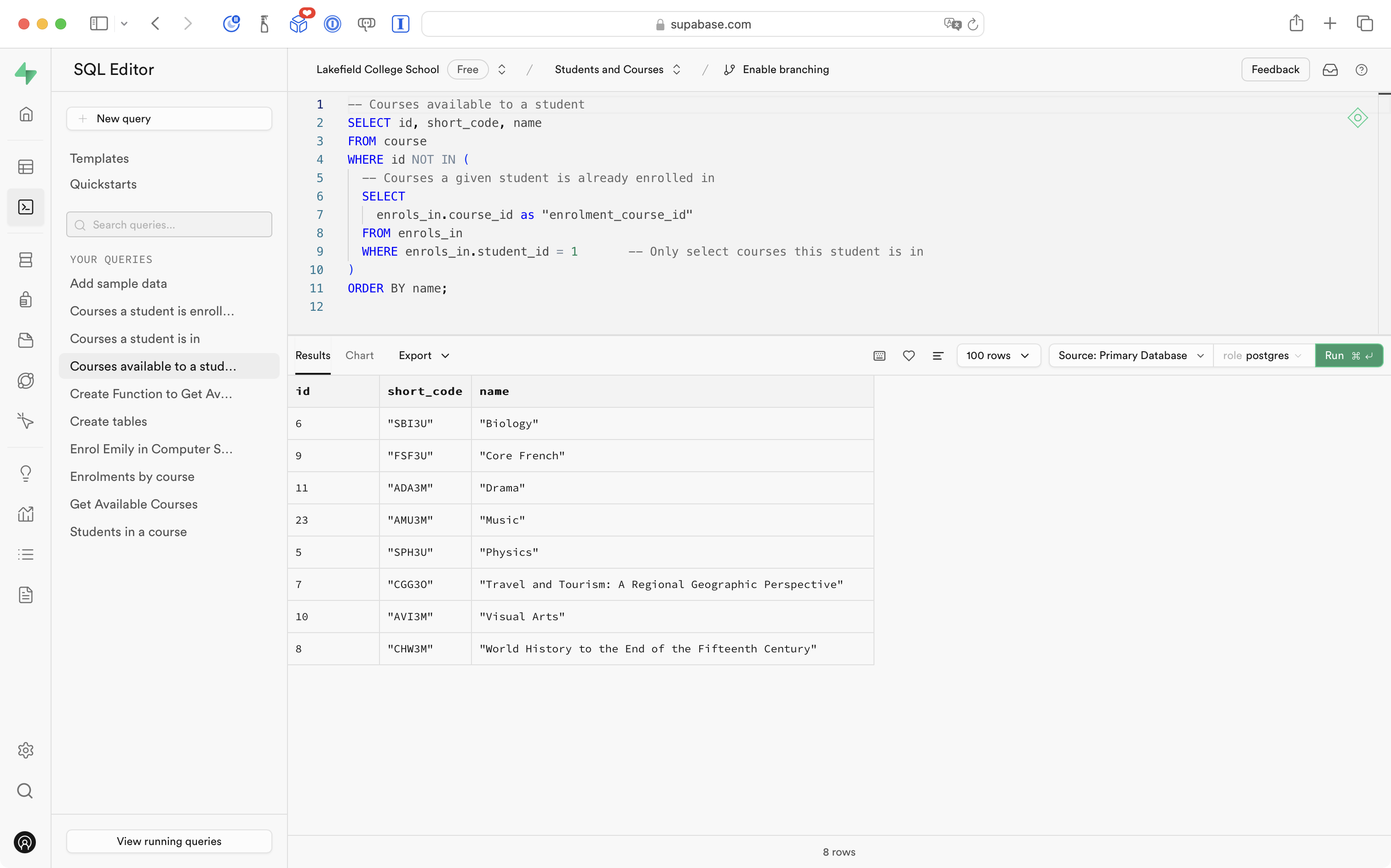Open the Advisors lightbulb icon
1391x868 pixels.
click(x=25, y=473)
